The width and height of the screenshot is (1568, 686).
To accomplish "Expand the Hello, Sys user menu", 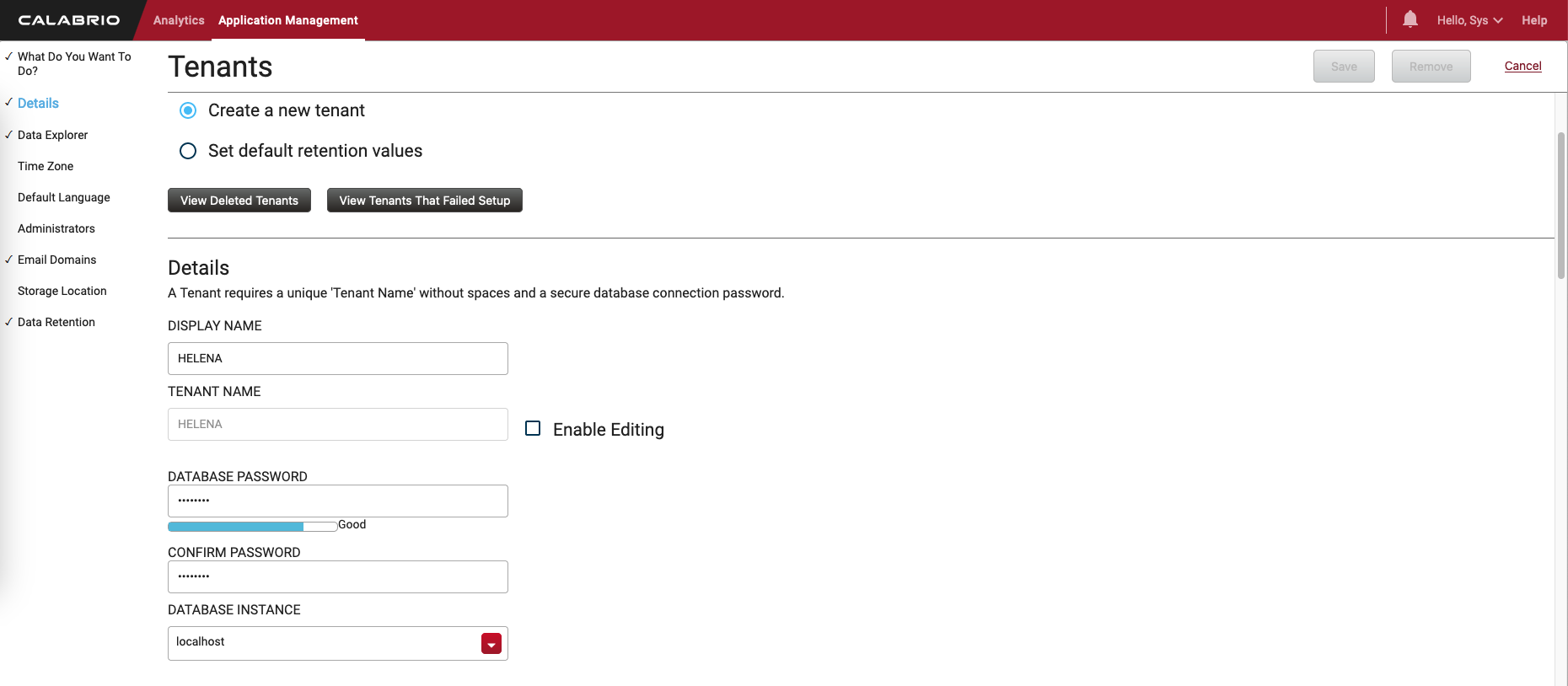I will tap(1469, 20).
